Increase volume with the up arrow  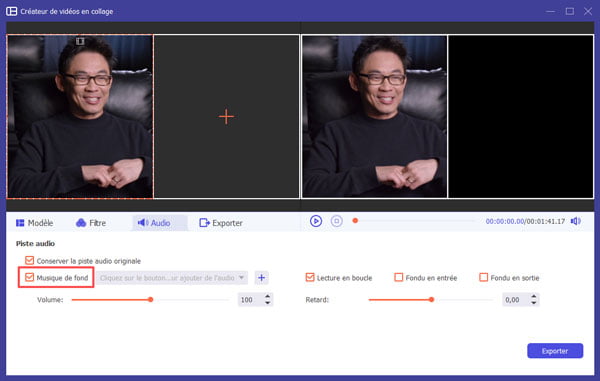[267, 296]
